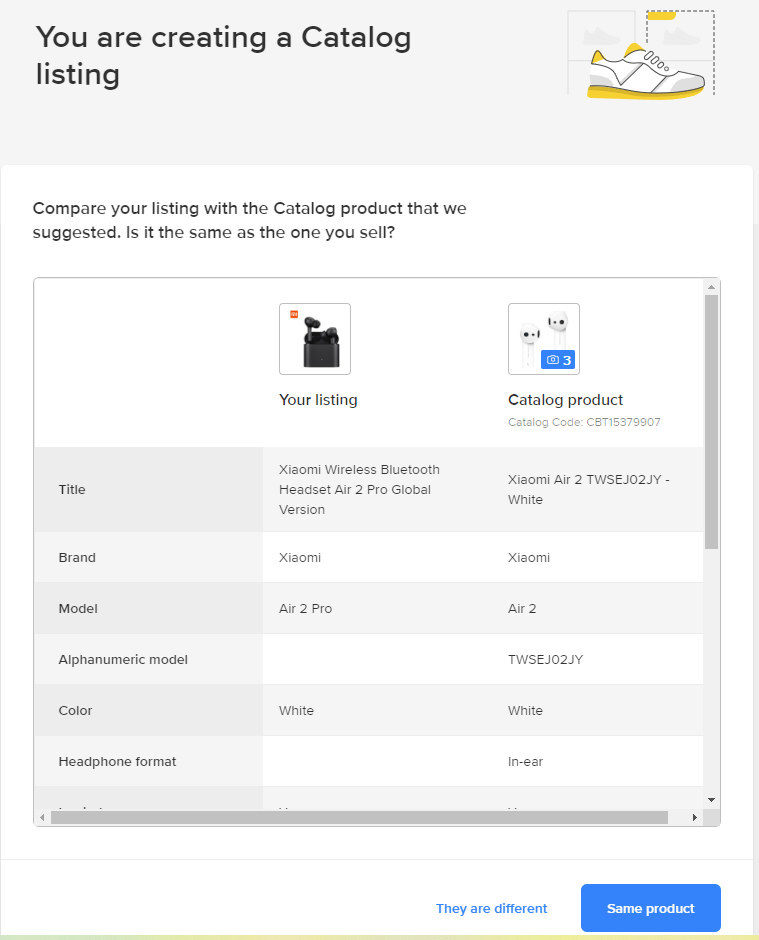This screenshot has height=940, width=759.
Task: Click the In-ear headphone format value
Action: [525, 761]
